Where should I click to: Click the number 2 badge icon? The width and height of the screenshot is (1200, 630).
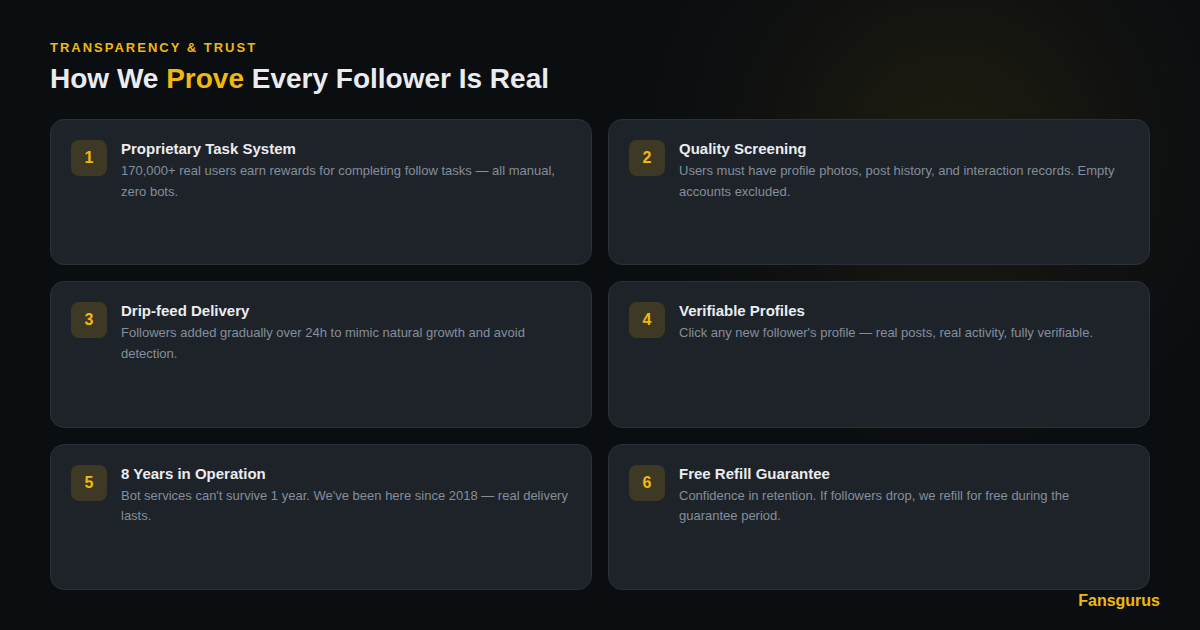tap(647, 158)
